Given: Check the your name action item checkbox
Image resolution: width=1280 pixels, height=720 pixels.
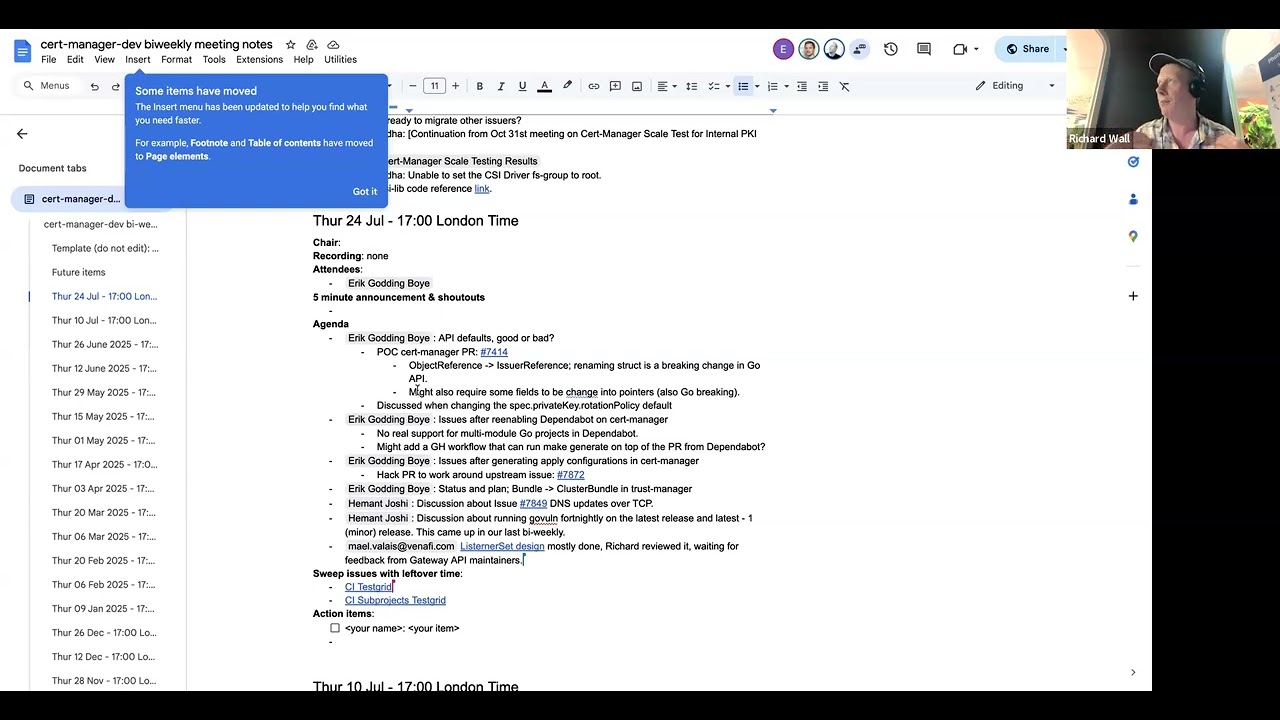Looking at the screenshot, I should (335, 628).
